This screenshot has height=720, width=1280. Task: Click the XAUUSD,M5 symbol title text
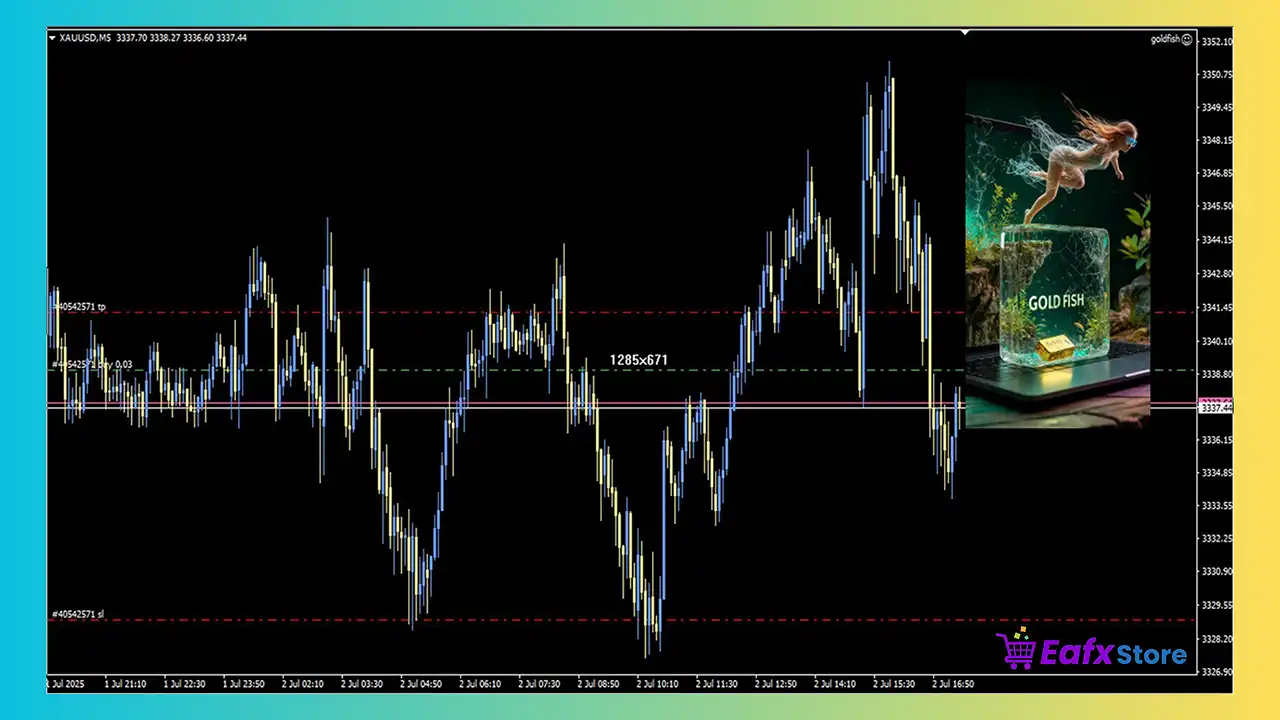[x=85, y=38]
